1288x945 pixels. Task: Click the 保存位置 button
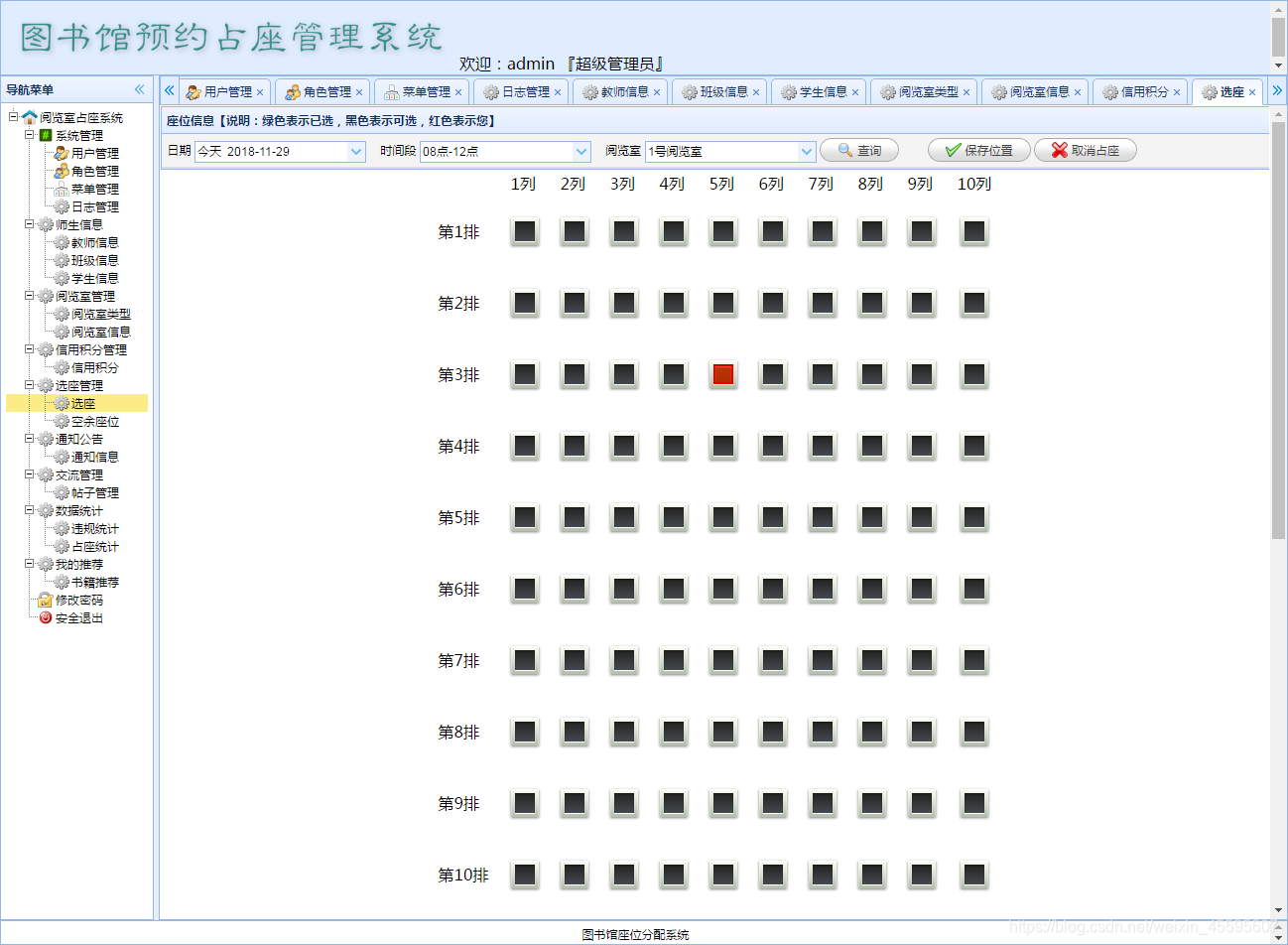click(978, 151)
